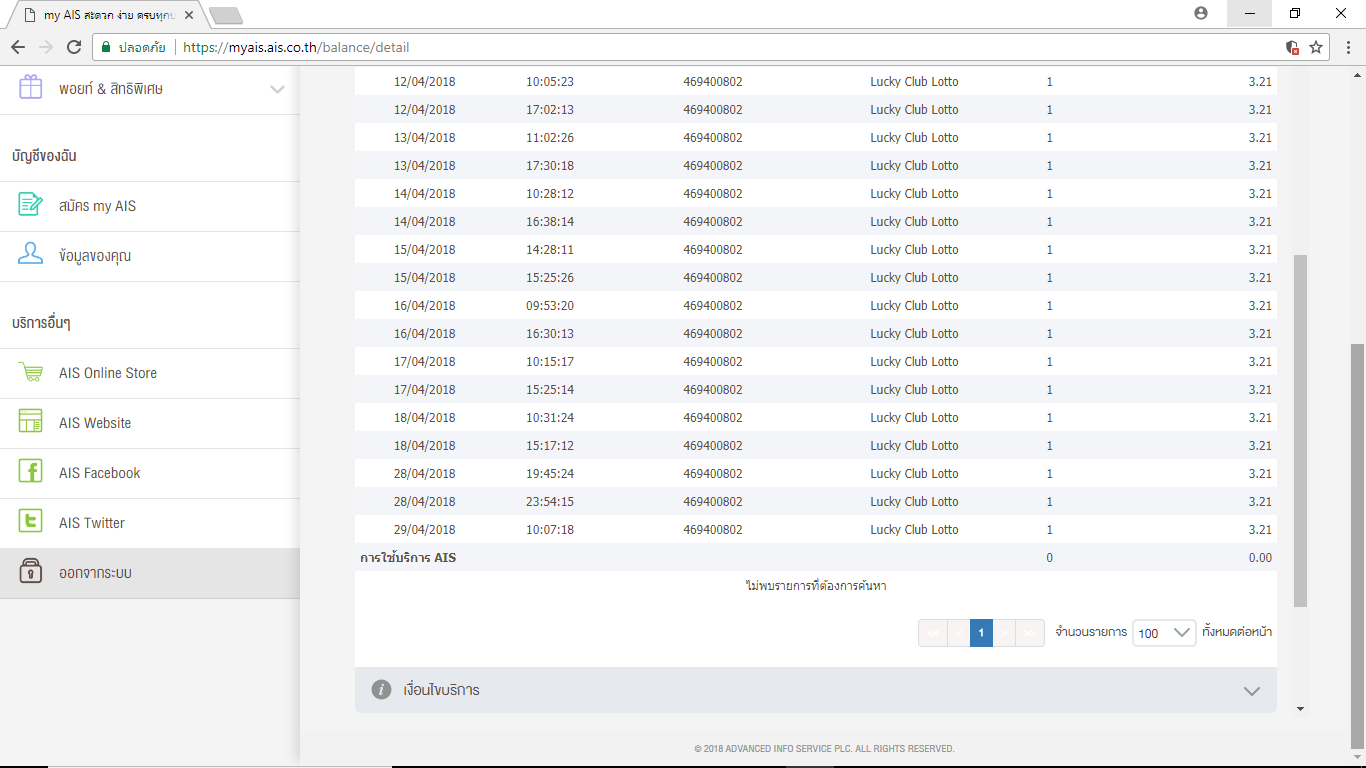Maximize or restore the Chrome window
The image size is (1366, 768).
click(1295, 13)
